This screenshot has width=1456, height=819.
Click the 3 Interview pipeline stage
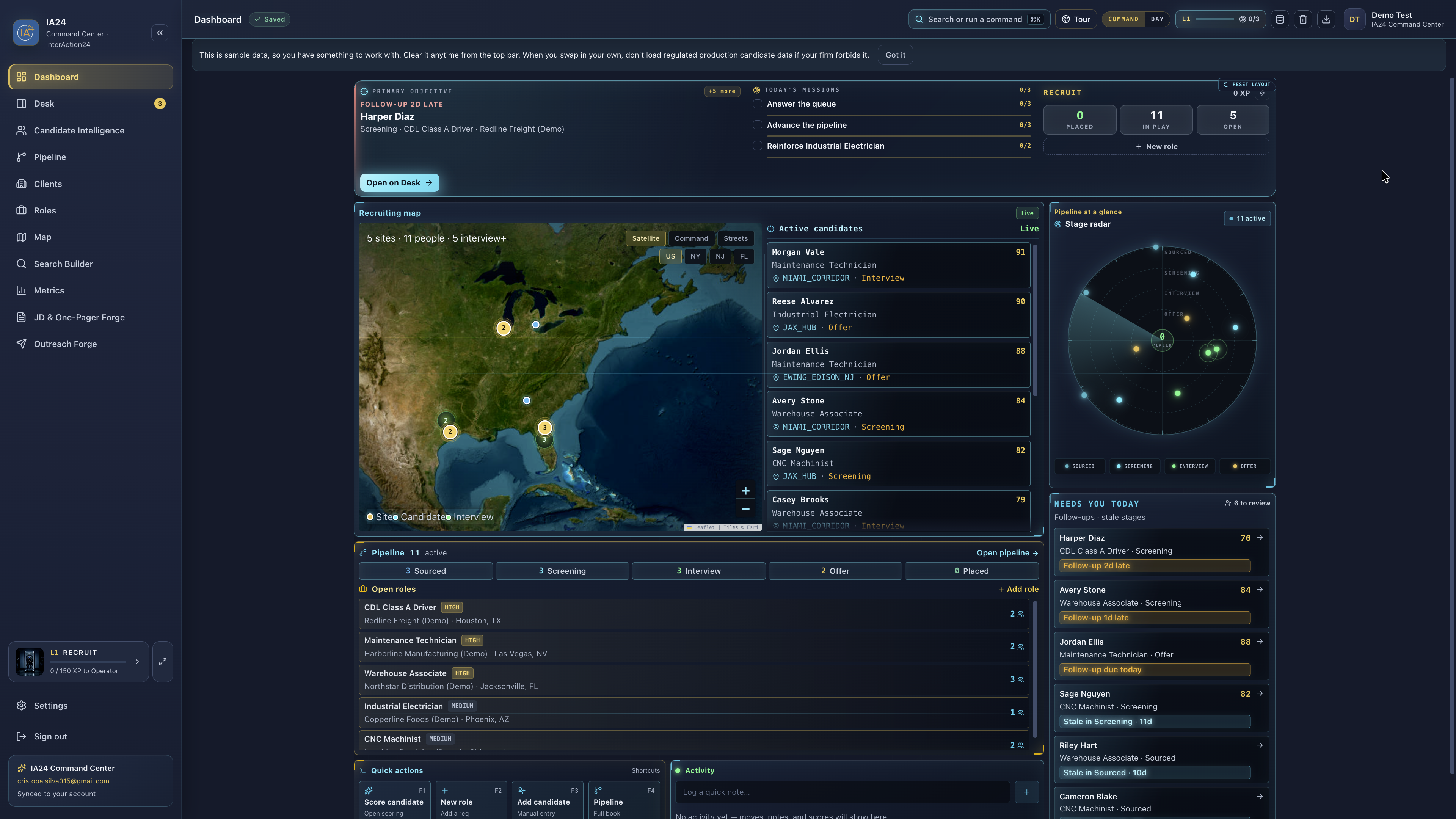pos(698,571)
